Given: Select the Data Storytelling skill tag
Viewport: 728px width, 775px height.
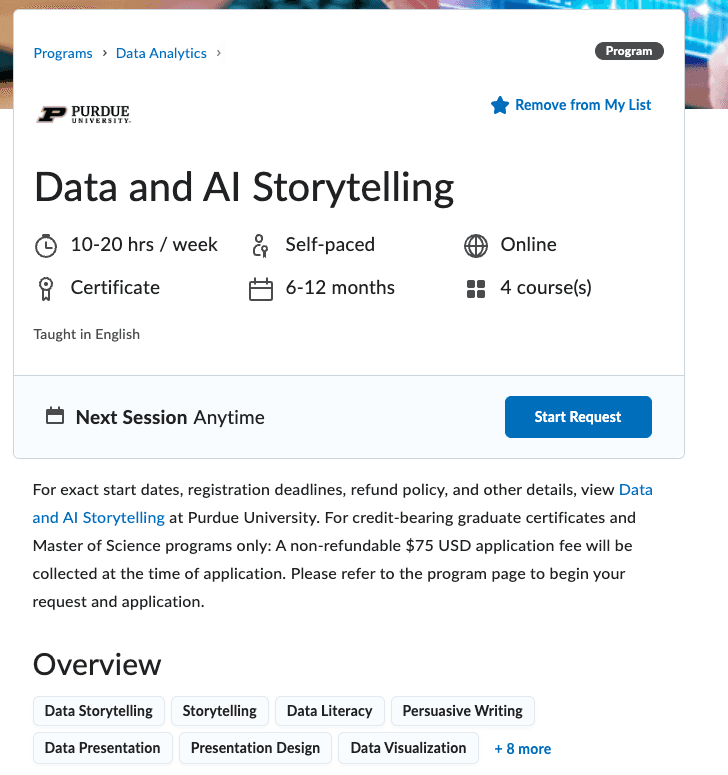Looking at the screenshot, I should coord(98,711).
